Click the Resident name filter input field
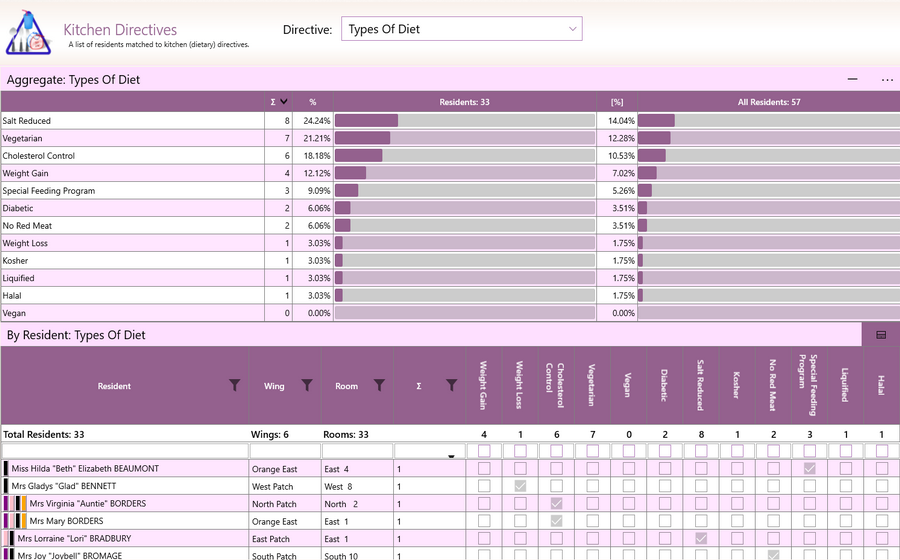 (125, 451)
